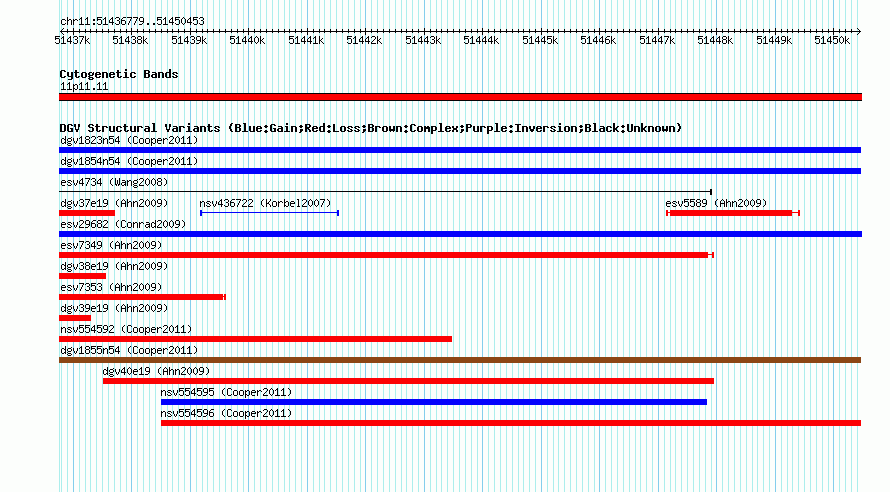Click the 11p11.11 band label

coord(84,86)
